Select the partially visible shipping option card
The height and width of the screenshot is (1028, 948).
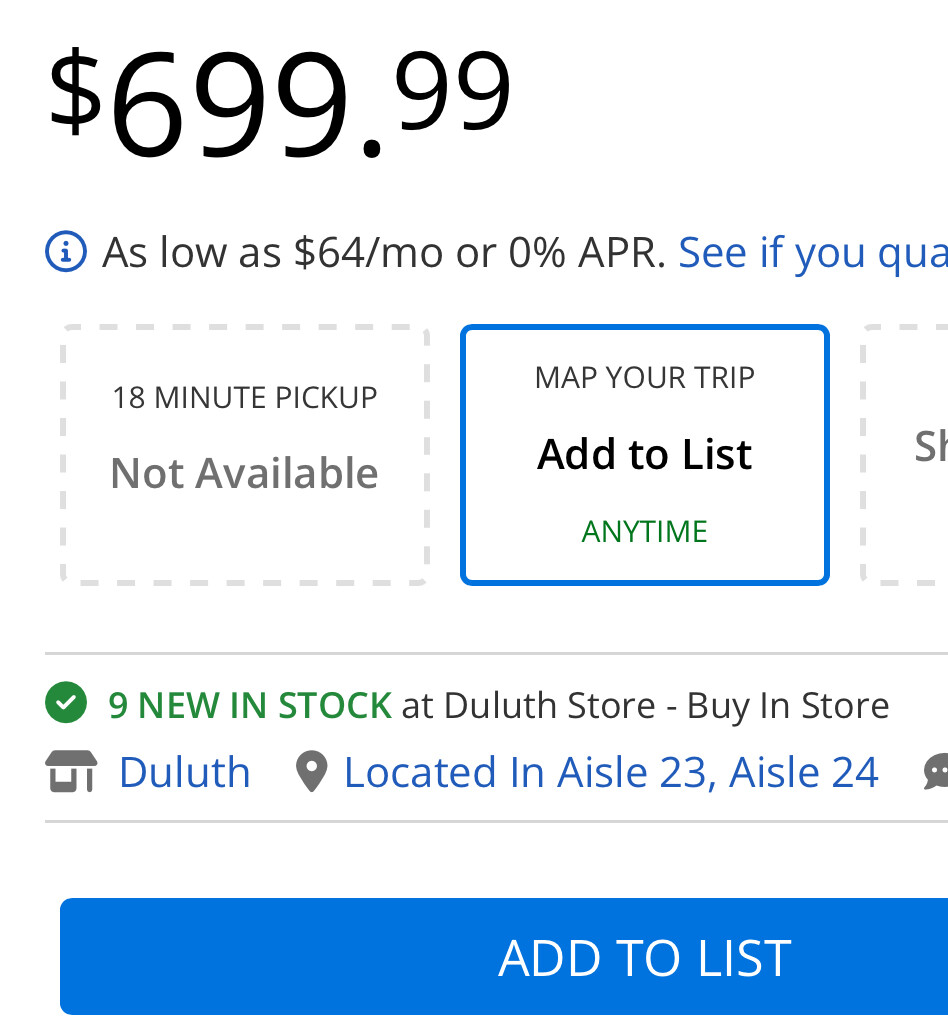[905, 454]
